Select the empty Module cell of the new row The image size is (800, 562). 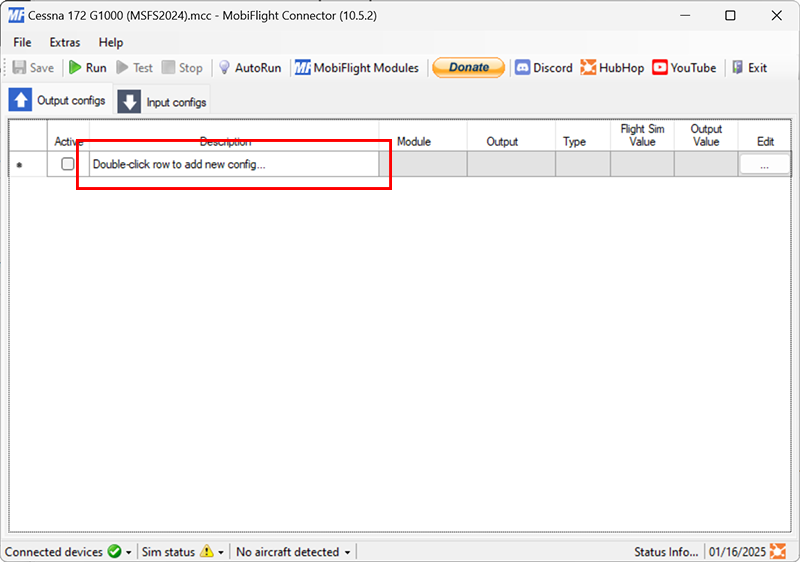pos(423,164)
